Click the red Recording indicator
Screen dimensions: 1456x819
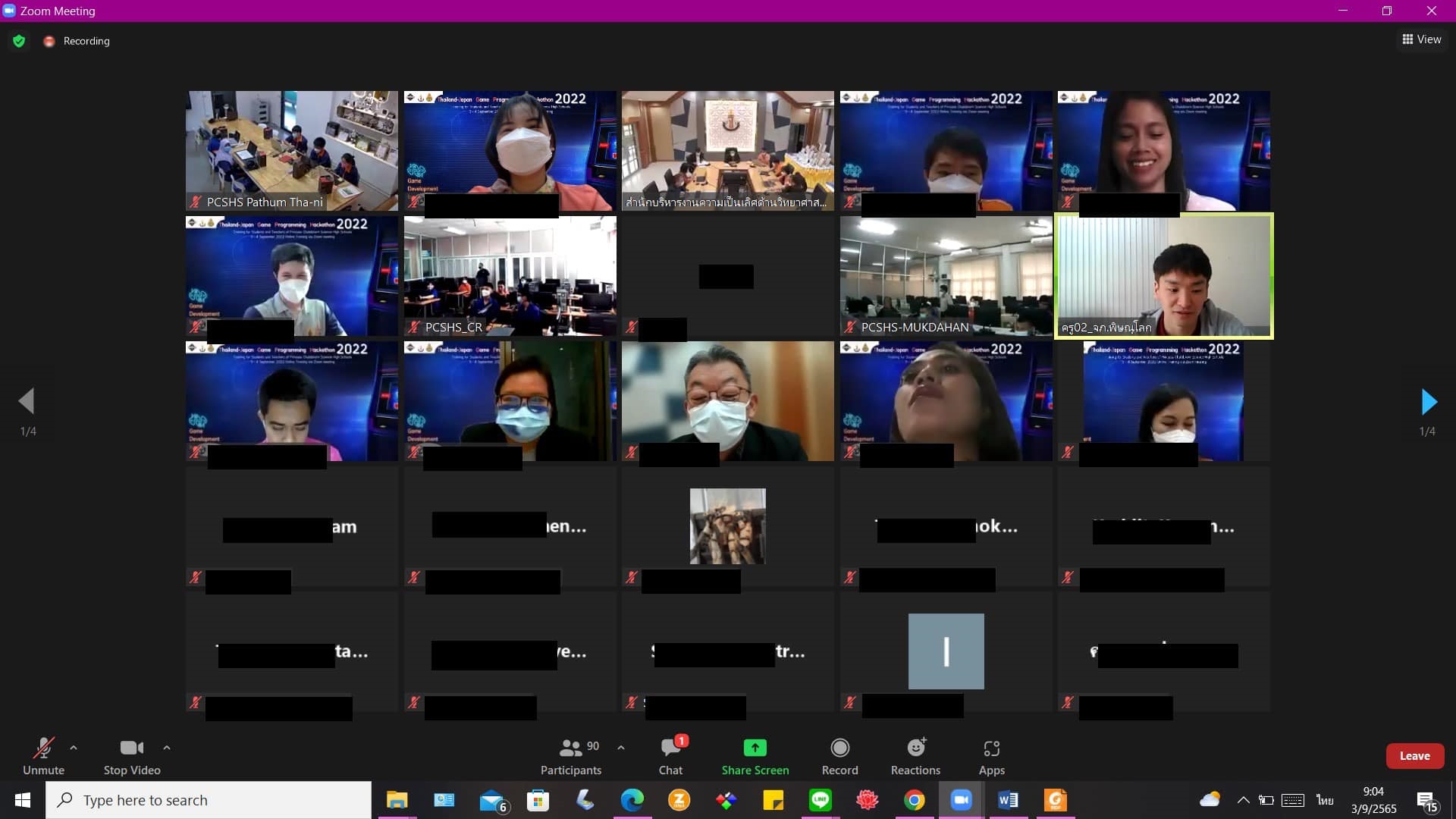pyautogui.click(x=50, y=41)
